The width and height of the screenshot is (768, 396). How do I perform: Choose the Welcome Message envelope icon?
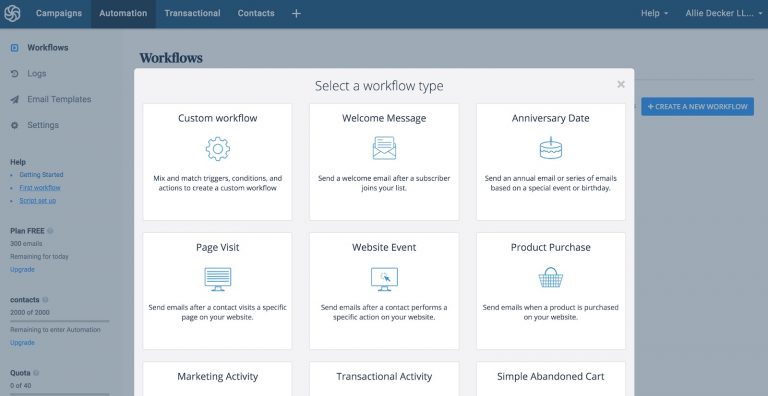tap(384, 148)
